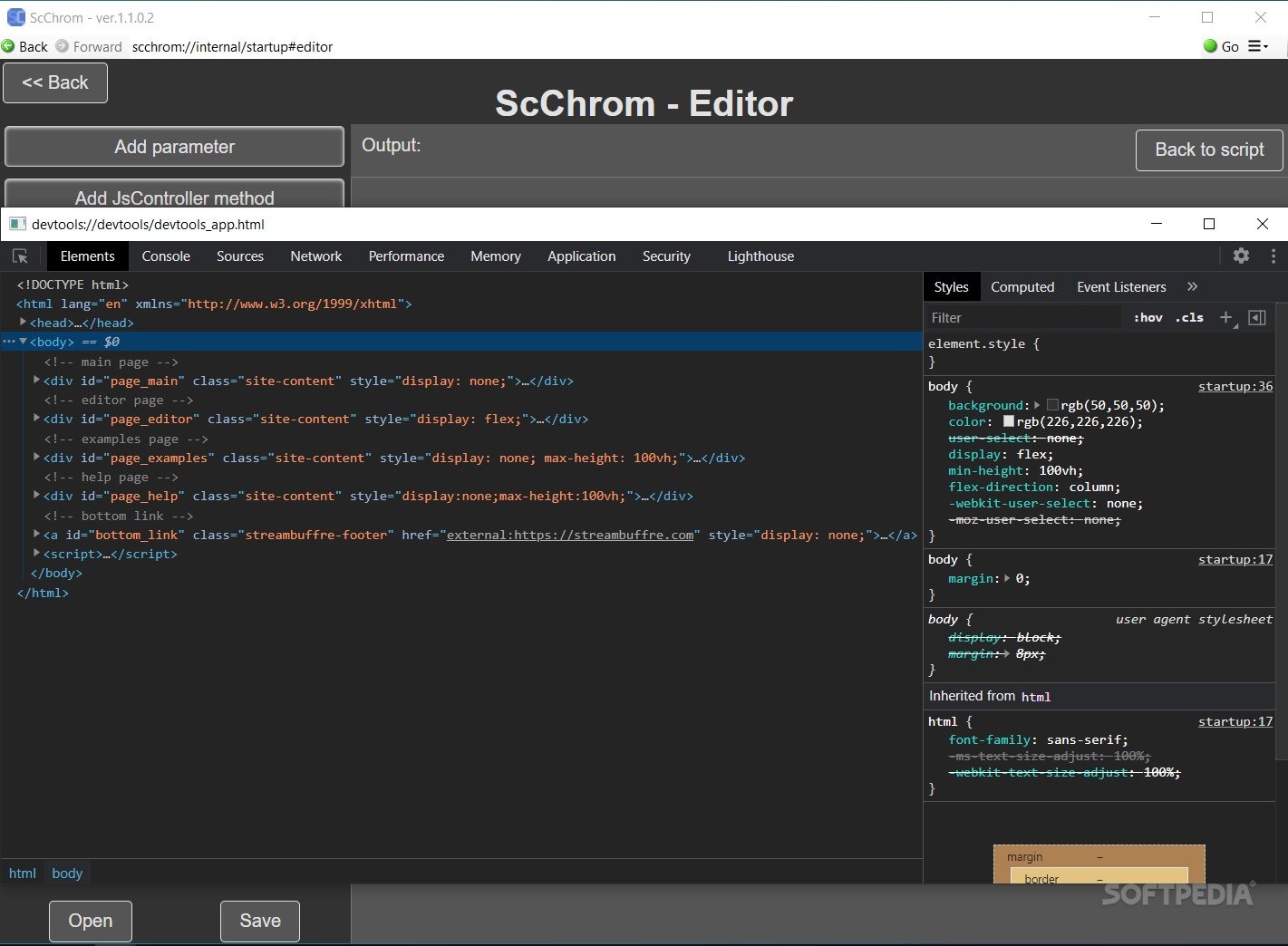
Task: Select the closing </body> tag line
Action: click(56, 573)
